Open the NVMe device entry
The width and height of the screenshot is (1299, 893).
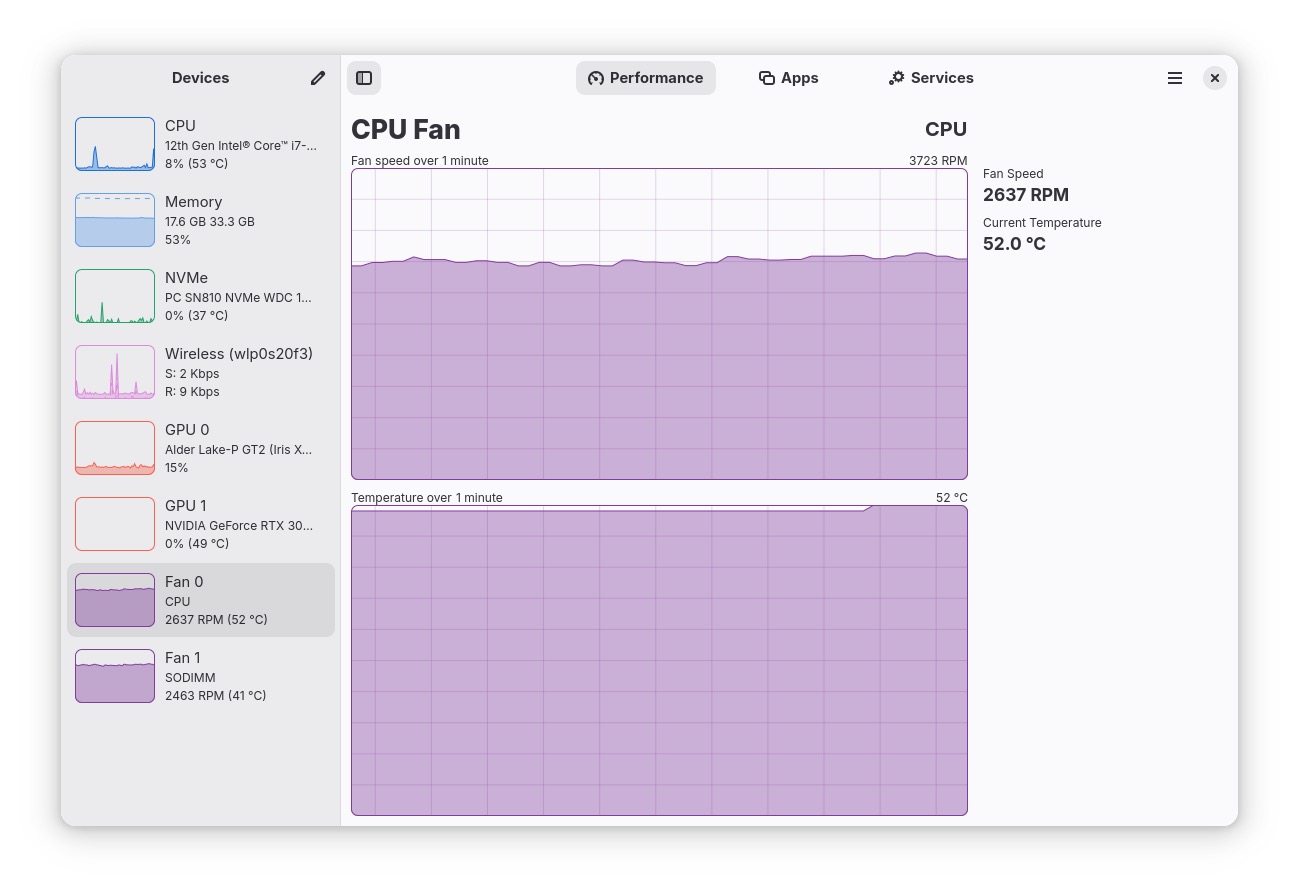click(x=201, y=296)
